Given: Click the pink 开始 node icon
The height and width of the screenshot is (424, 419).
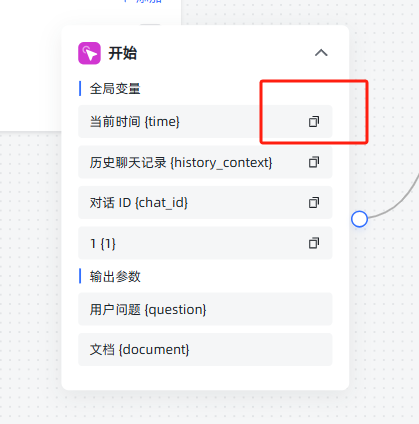Looking at the screenshot, I should pos(89,53).
